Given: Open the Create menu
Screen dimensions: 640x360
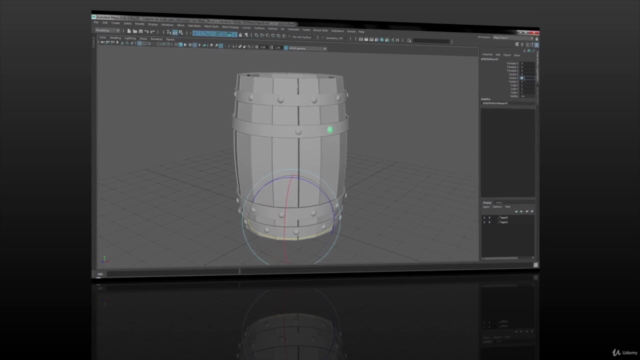Looking at the screenshot, I should pos(116,23).
